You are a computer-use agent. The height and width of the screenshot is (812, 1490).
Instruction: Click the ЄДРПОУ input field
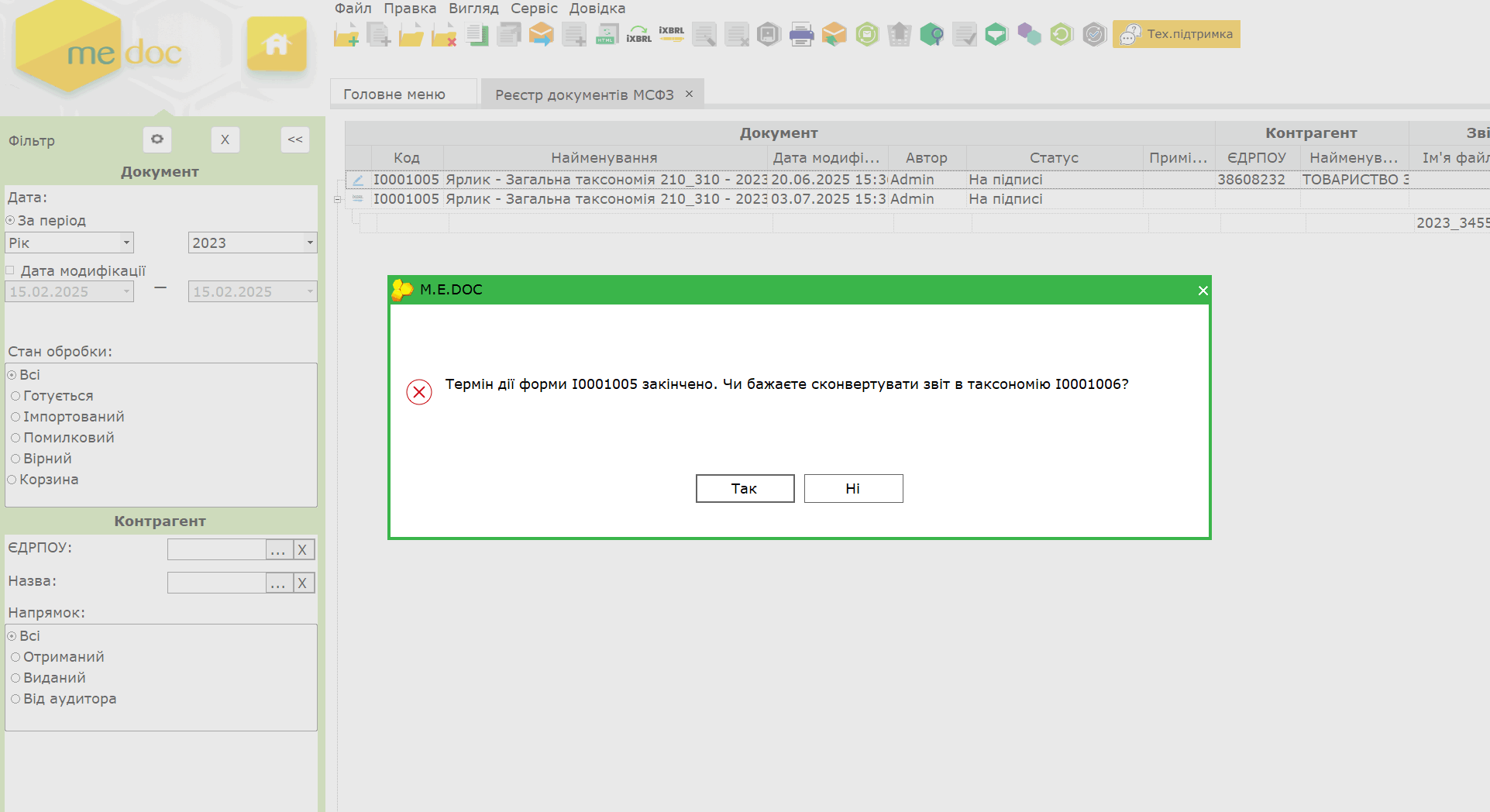pyautogui.click(x=216, y=550)
